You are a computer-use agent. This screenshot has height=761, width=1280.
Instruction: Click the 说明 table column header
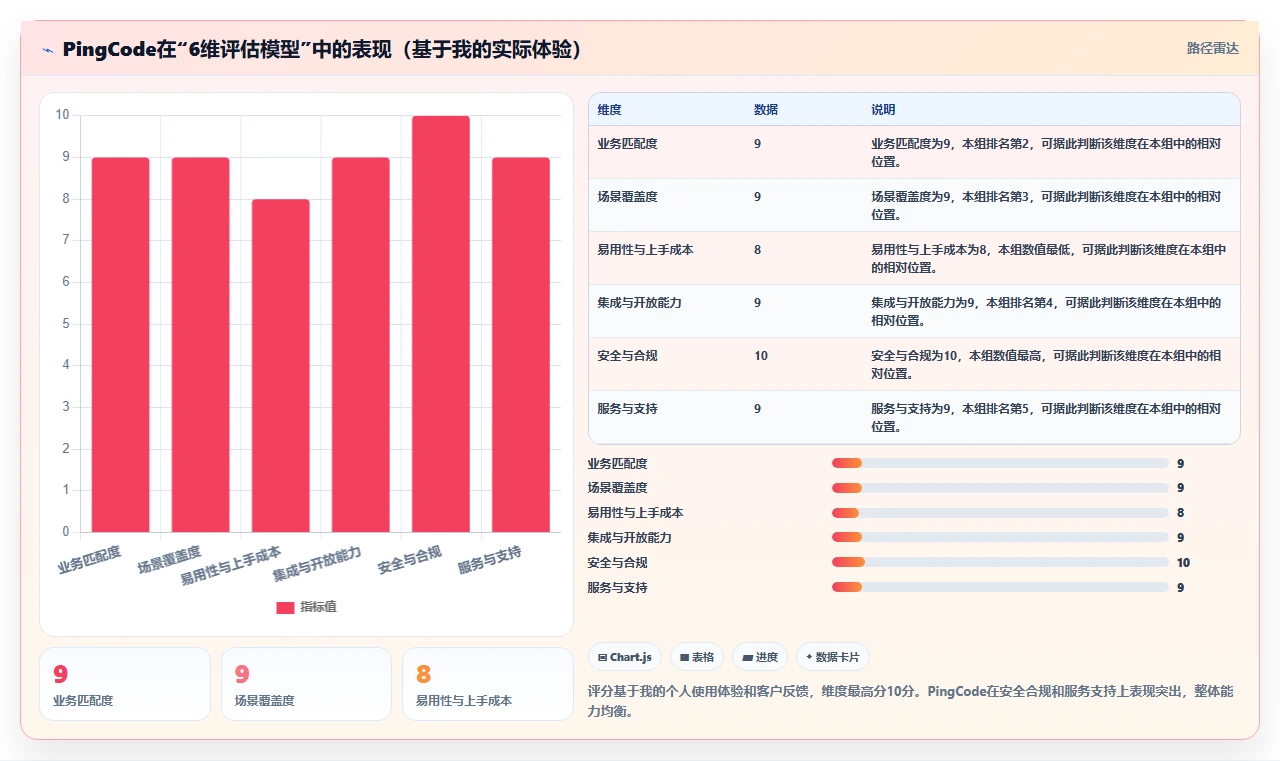[883, 109]
